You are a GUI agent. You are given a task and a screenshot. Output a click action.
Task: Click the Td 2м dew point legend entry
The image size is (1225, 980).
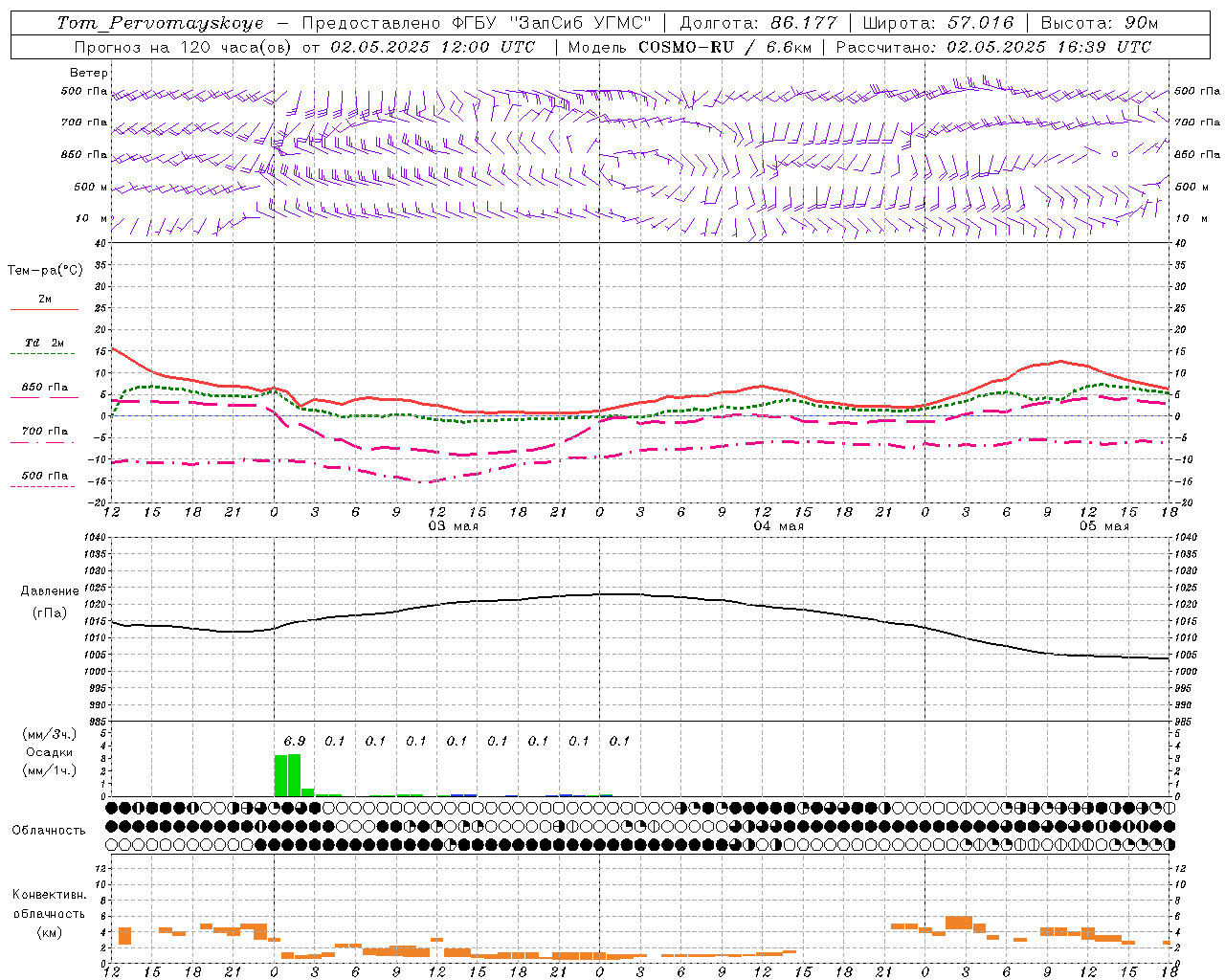pos(45,343)
